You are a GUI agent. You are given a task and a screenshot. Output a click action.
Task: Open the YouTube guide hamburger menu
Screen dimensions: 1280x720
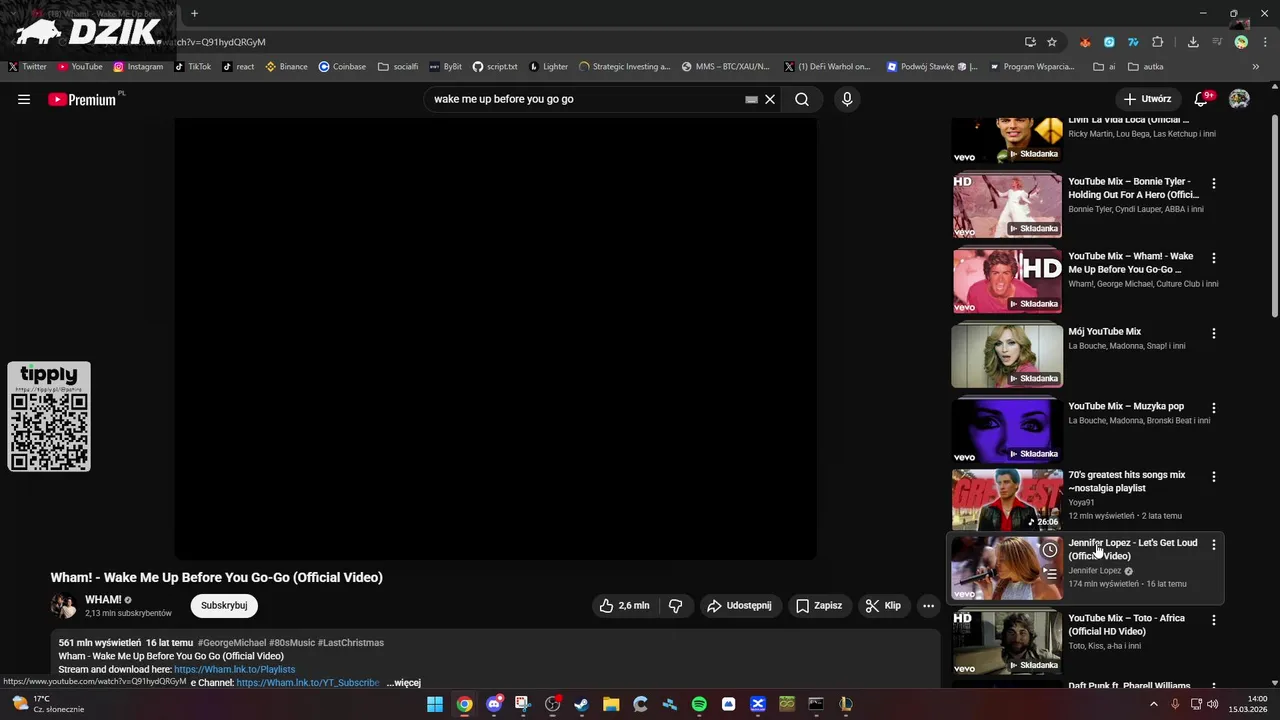click(24, 99)
